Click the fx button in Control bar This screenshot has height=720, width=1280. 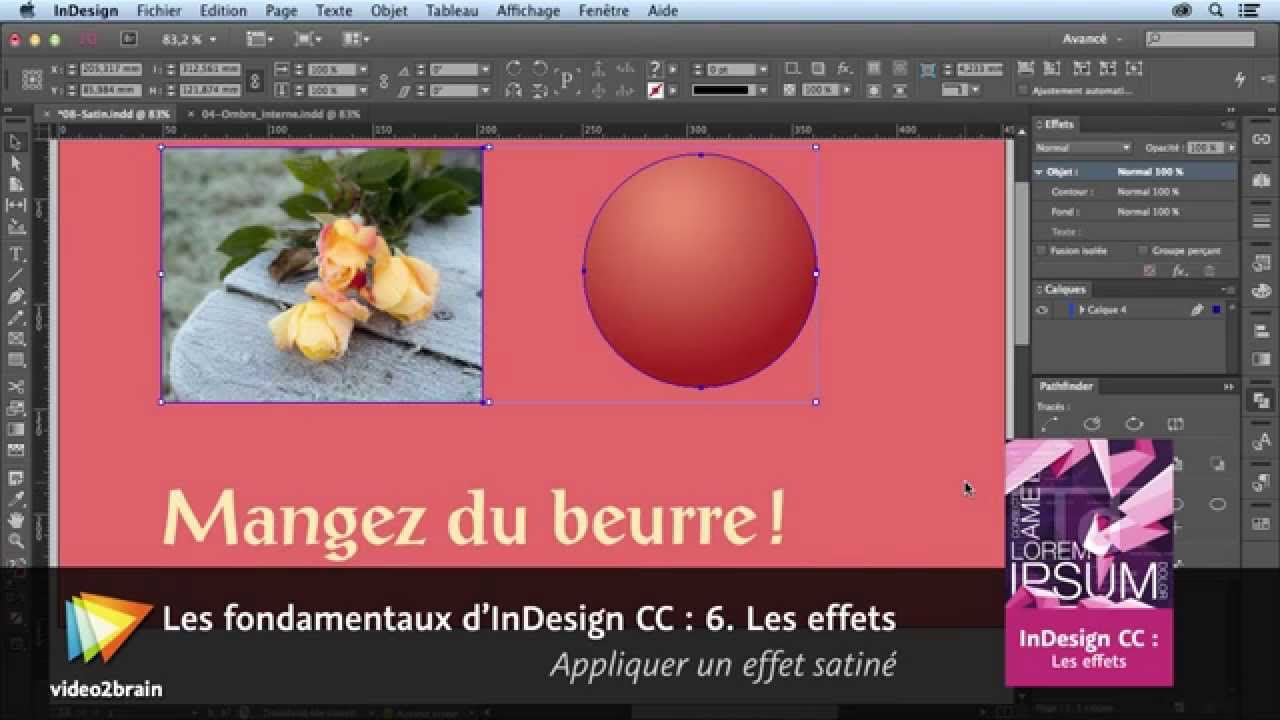(844, 69)
